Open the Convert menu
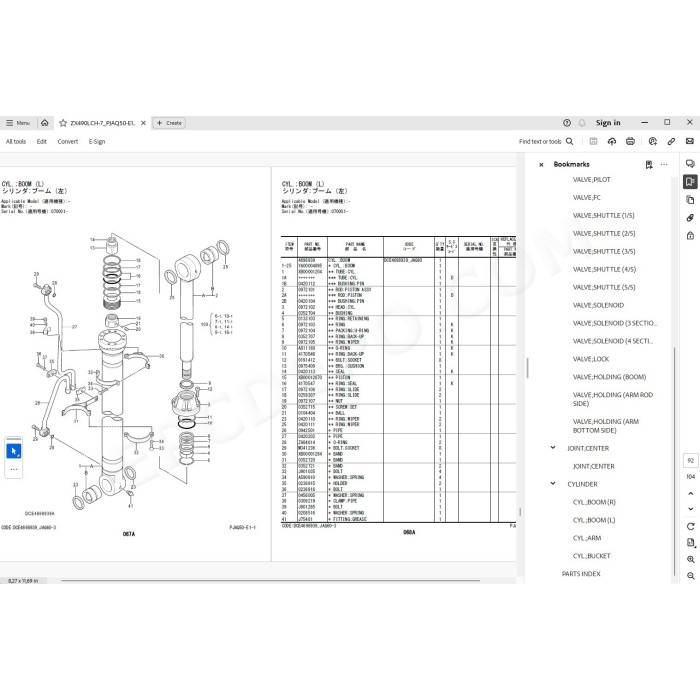700x700 pixels. click(68, 142)
